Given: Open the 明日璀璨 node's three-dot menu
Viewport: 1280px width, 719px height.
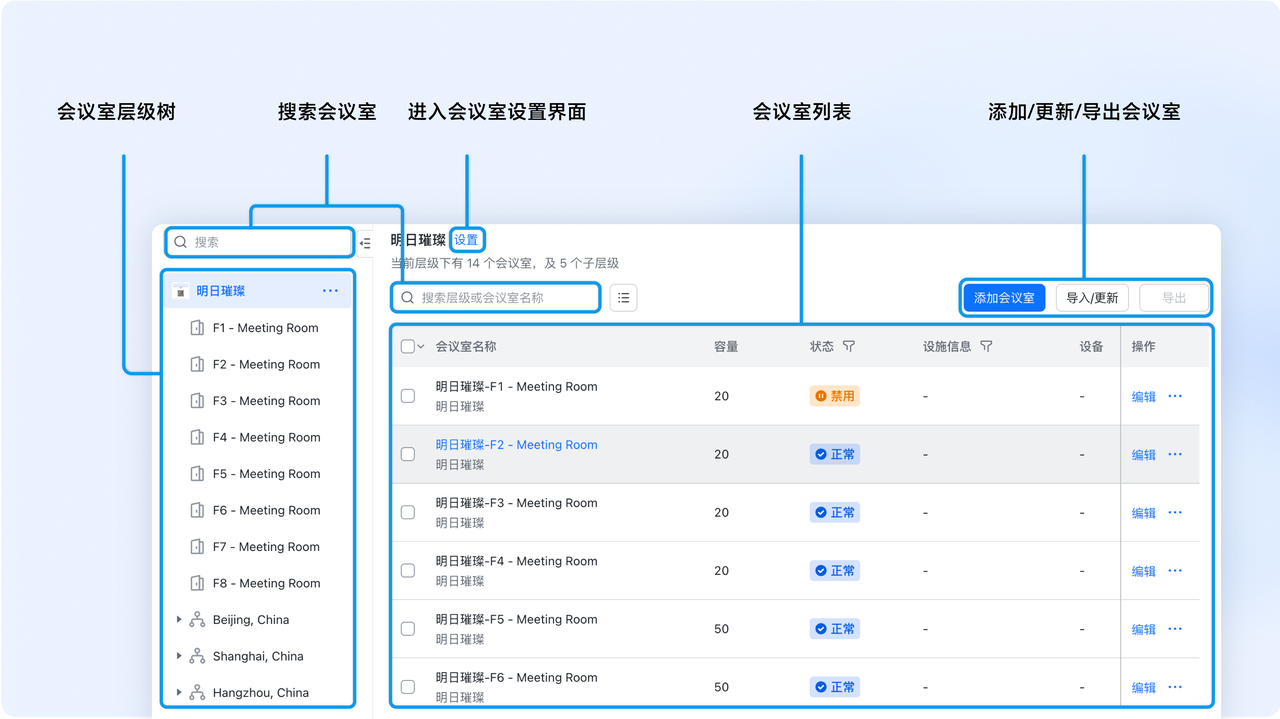Looking at the screenshot, I should click(x=331, y=291).
